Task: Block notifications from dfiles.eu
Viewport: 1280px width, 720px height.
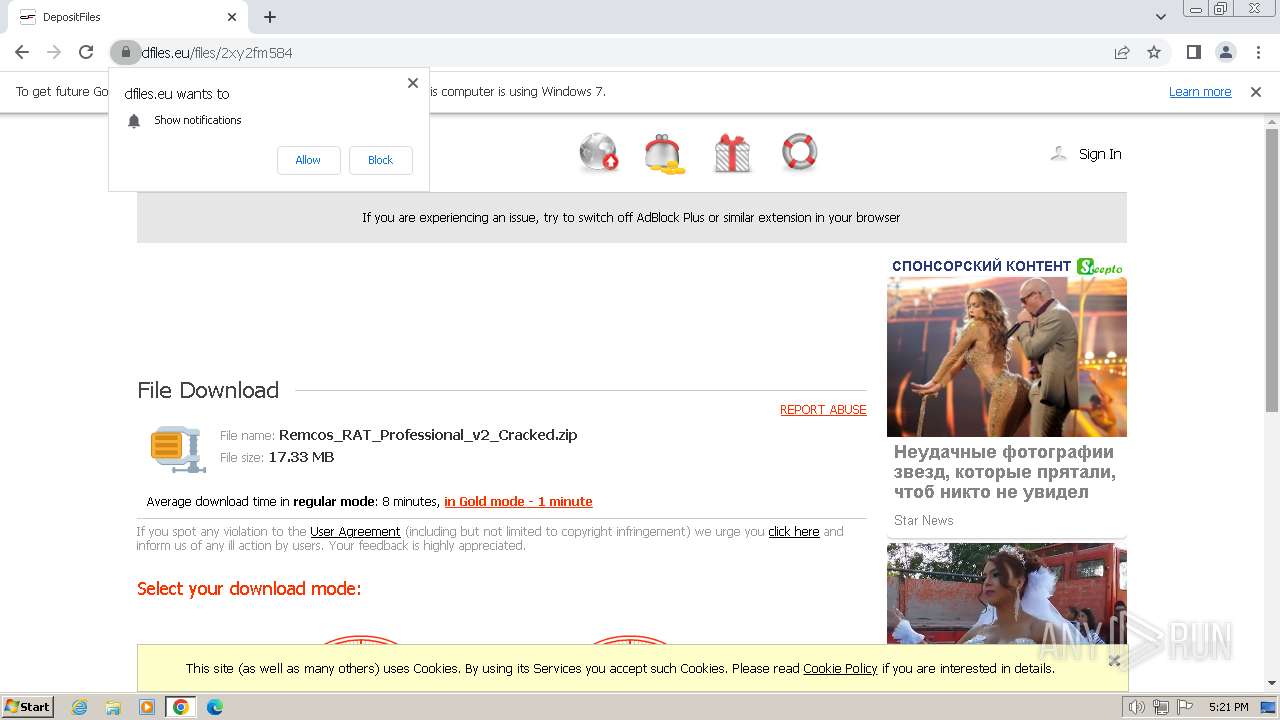Action: (380, 160)
